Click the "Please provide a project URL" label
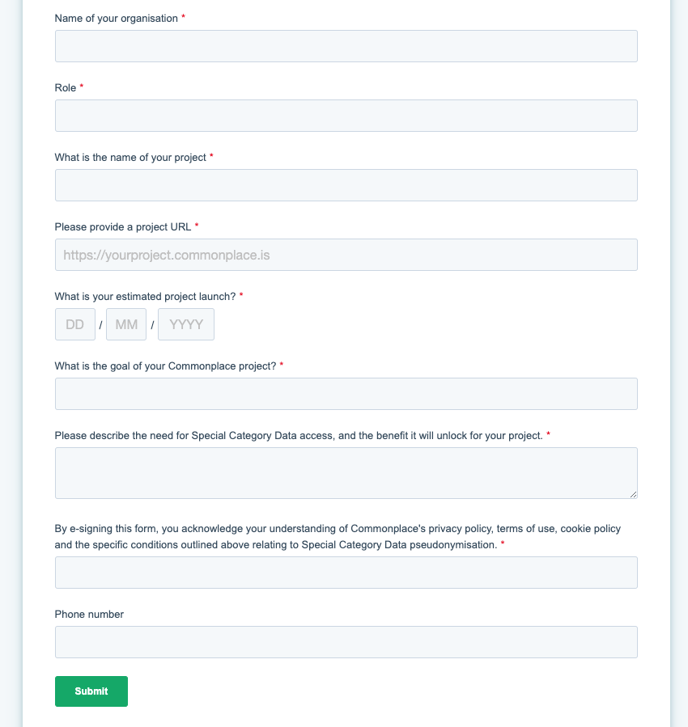688x727 pixels. (x=123, y=227)
